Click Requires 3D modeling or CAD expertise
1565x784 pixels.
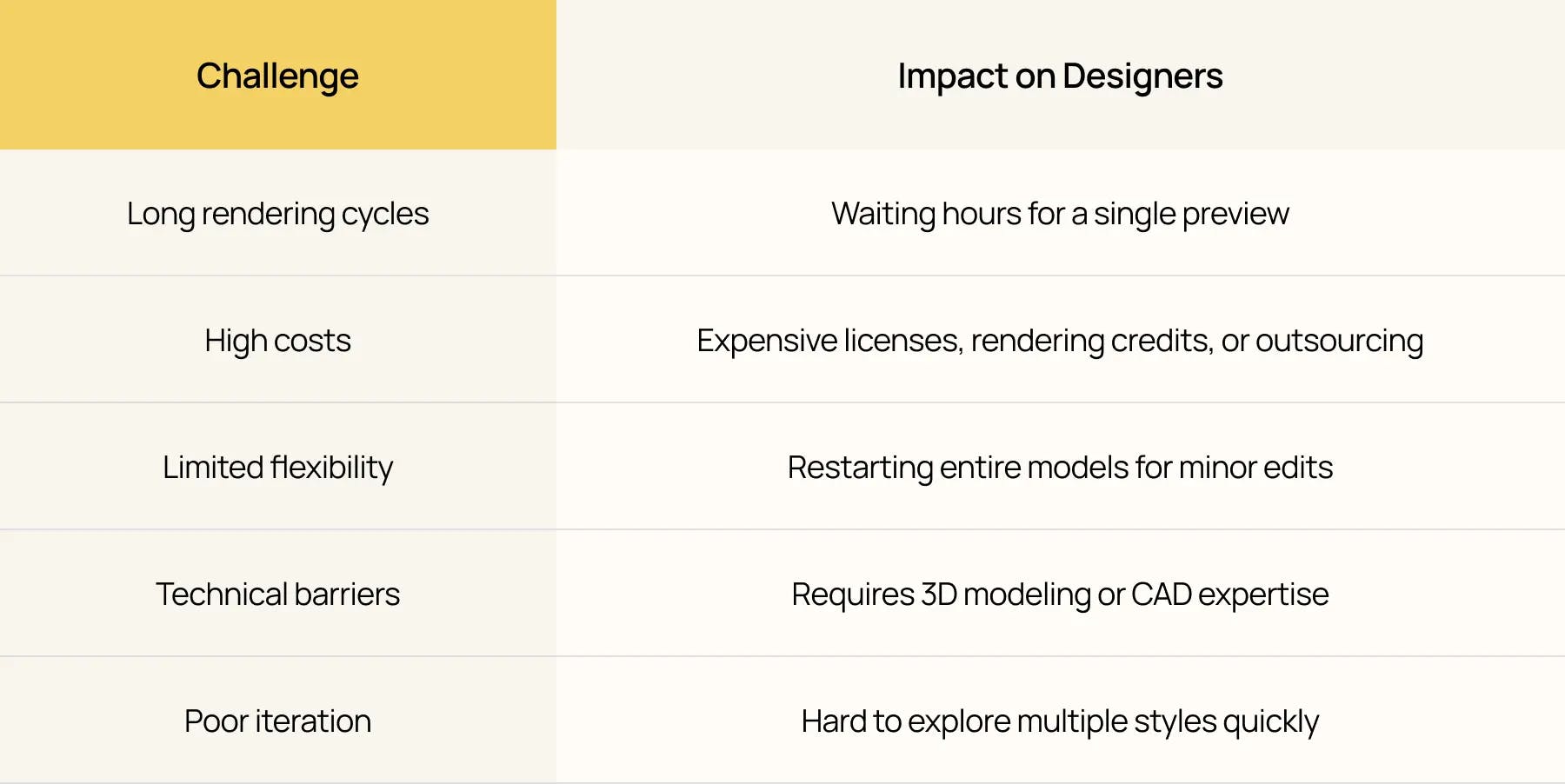1060,595
